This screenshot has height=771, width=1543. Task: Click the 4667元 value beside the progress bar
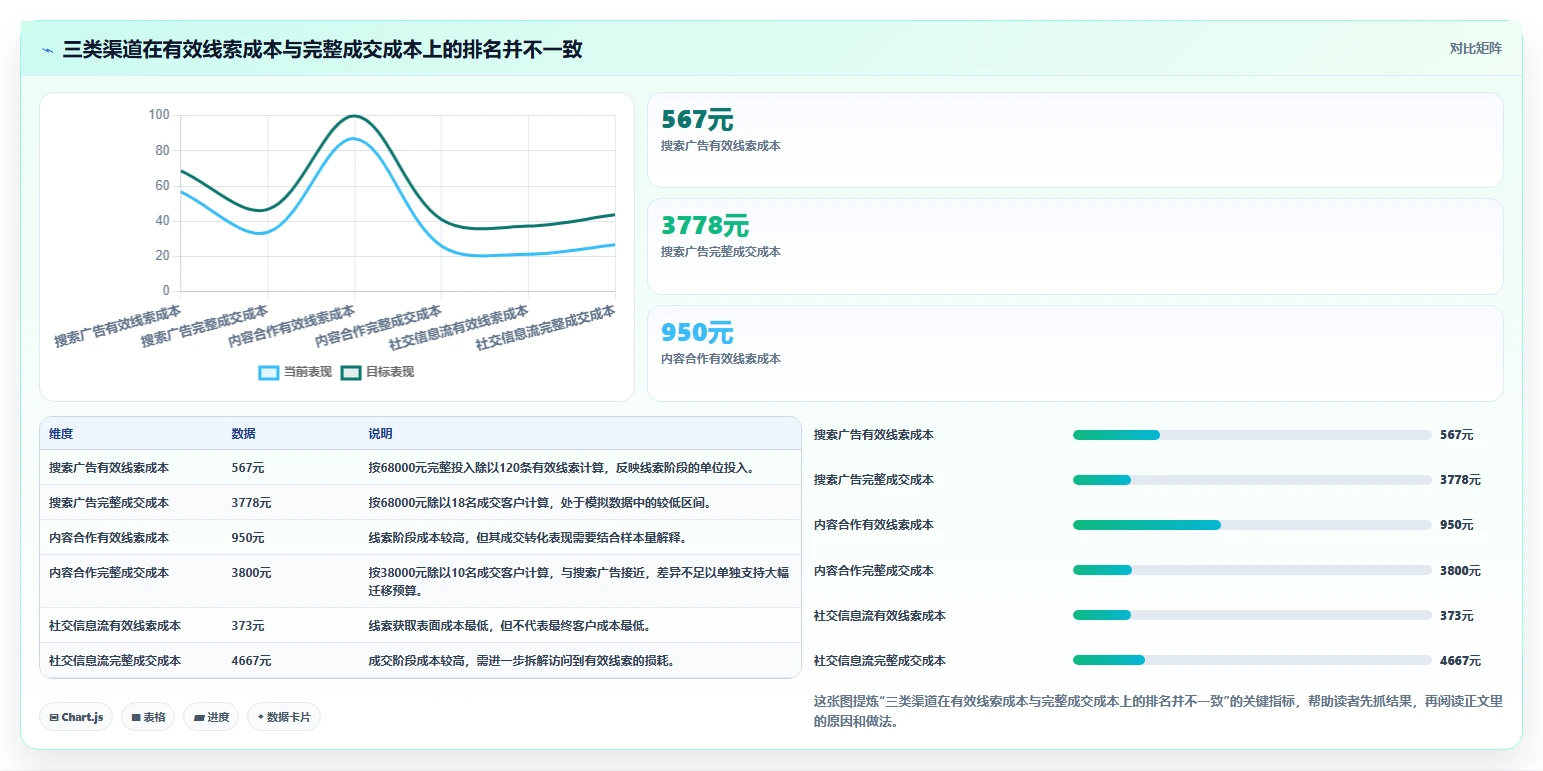(x=1460, y=661)
